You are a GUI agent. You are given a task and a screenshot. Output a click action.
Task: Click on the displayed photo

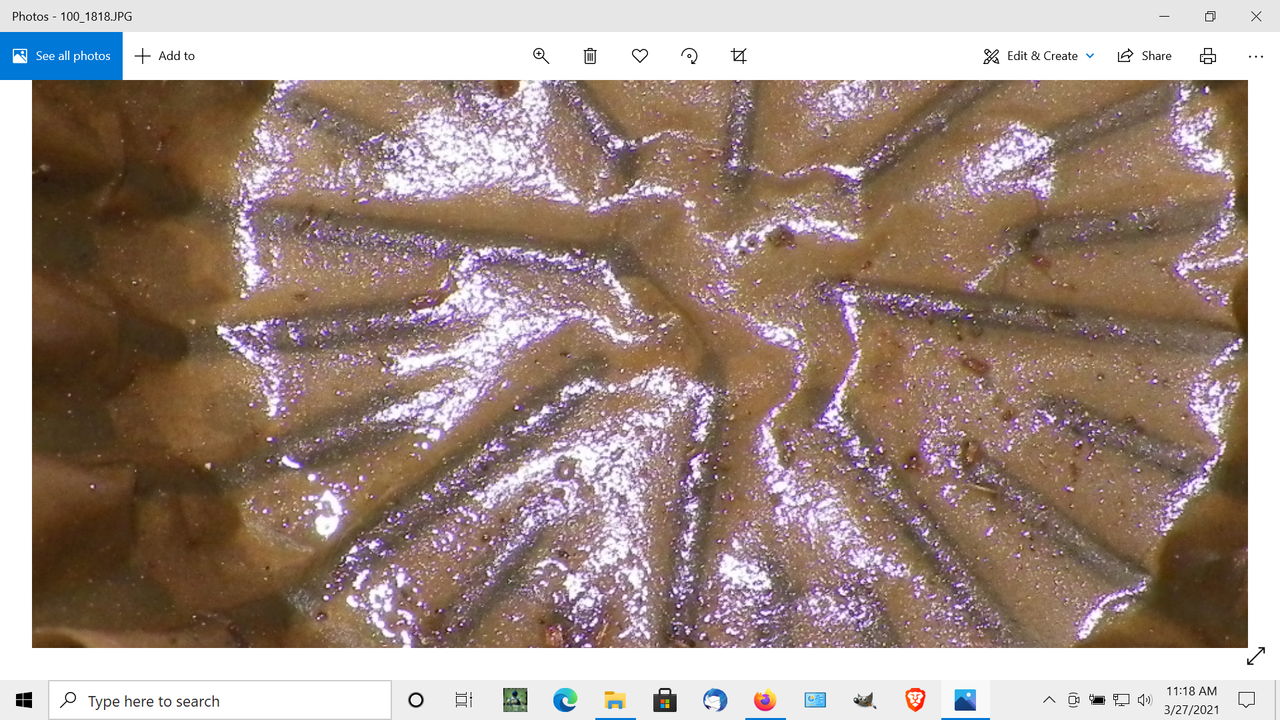click(x=640, y=364)
